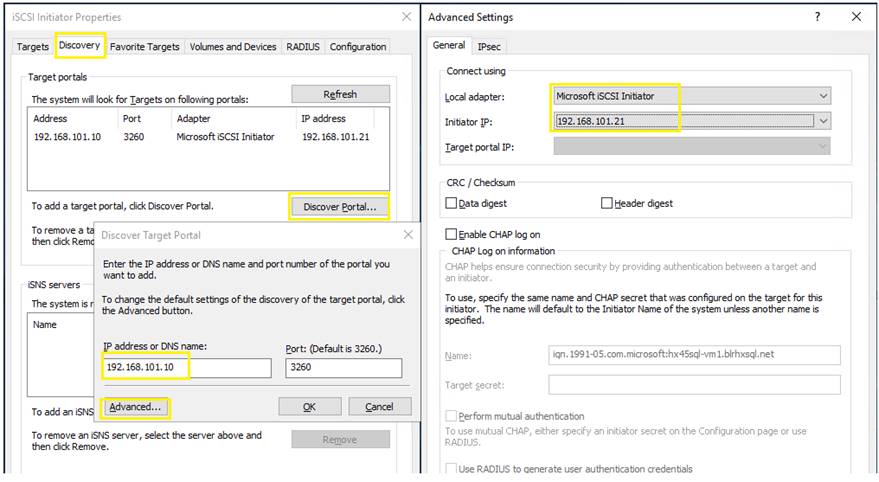Click the Address column header
The height and width of the screenshot is (482, 879).
[50, 118]
